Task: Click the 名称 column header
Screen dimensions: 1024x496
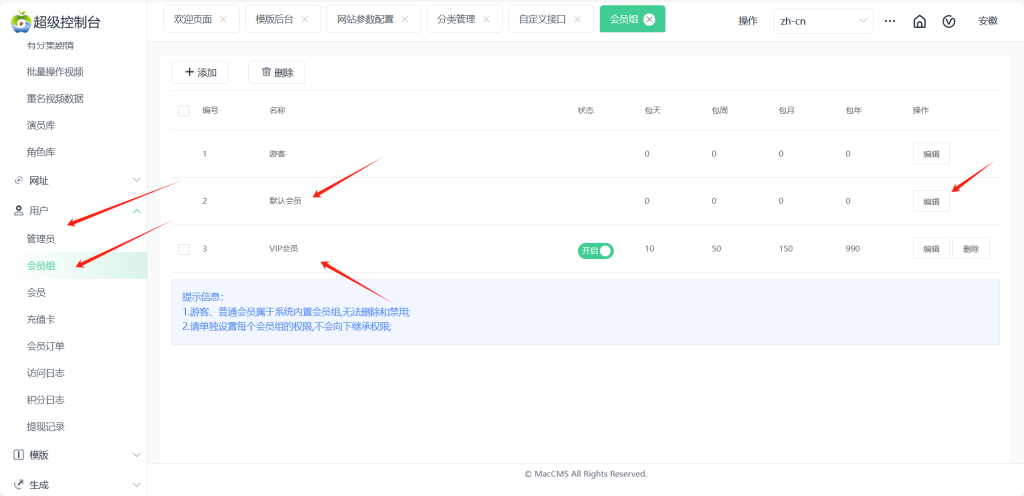Action: click(x=277, y=110)
